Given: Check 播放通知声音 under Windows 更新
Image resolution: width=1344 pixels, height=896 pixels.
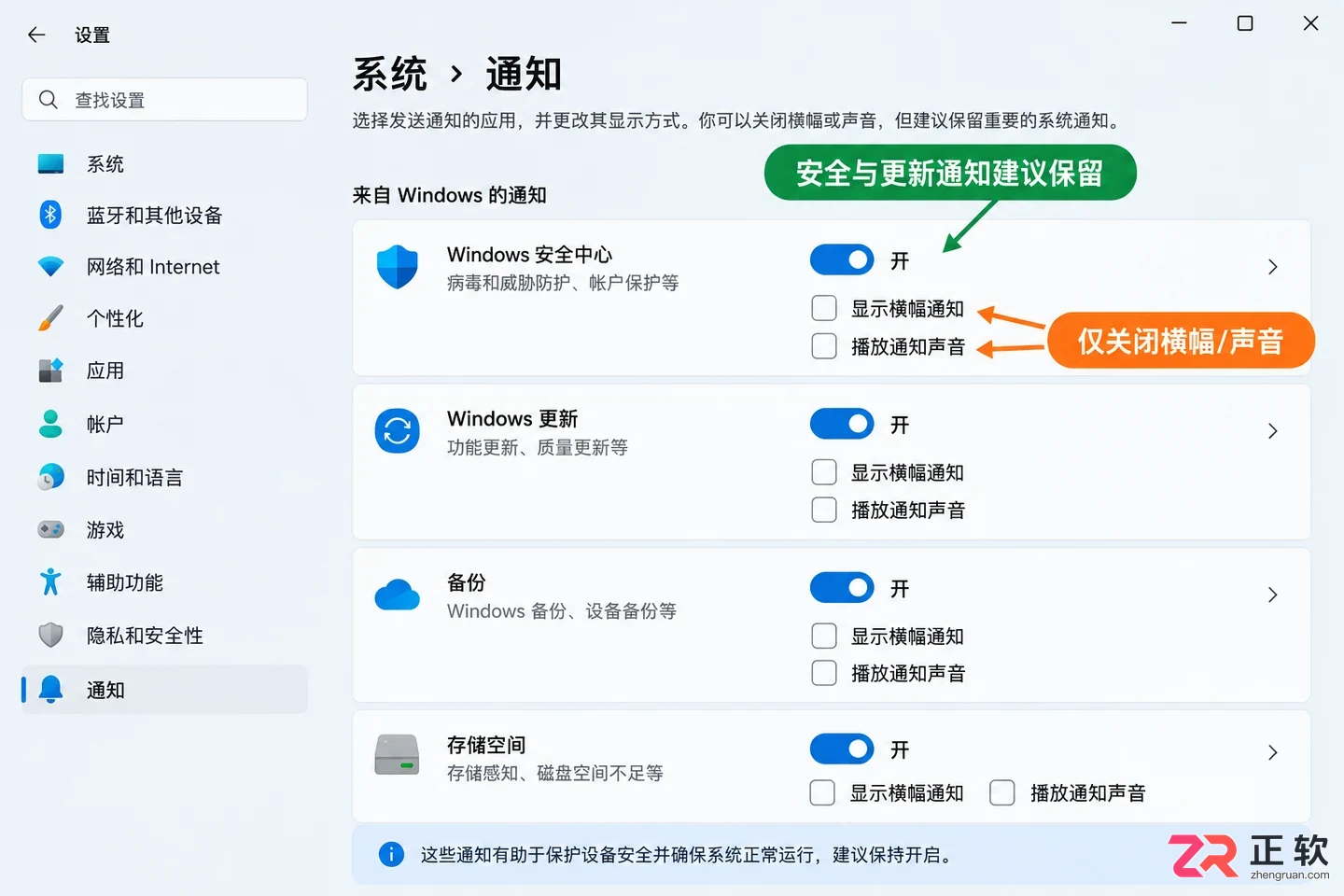Looking at the screenshot, I should click(x=824, y=510).
